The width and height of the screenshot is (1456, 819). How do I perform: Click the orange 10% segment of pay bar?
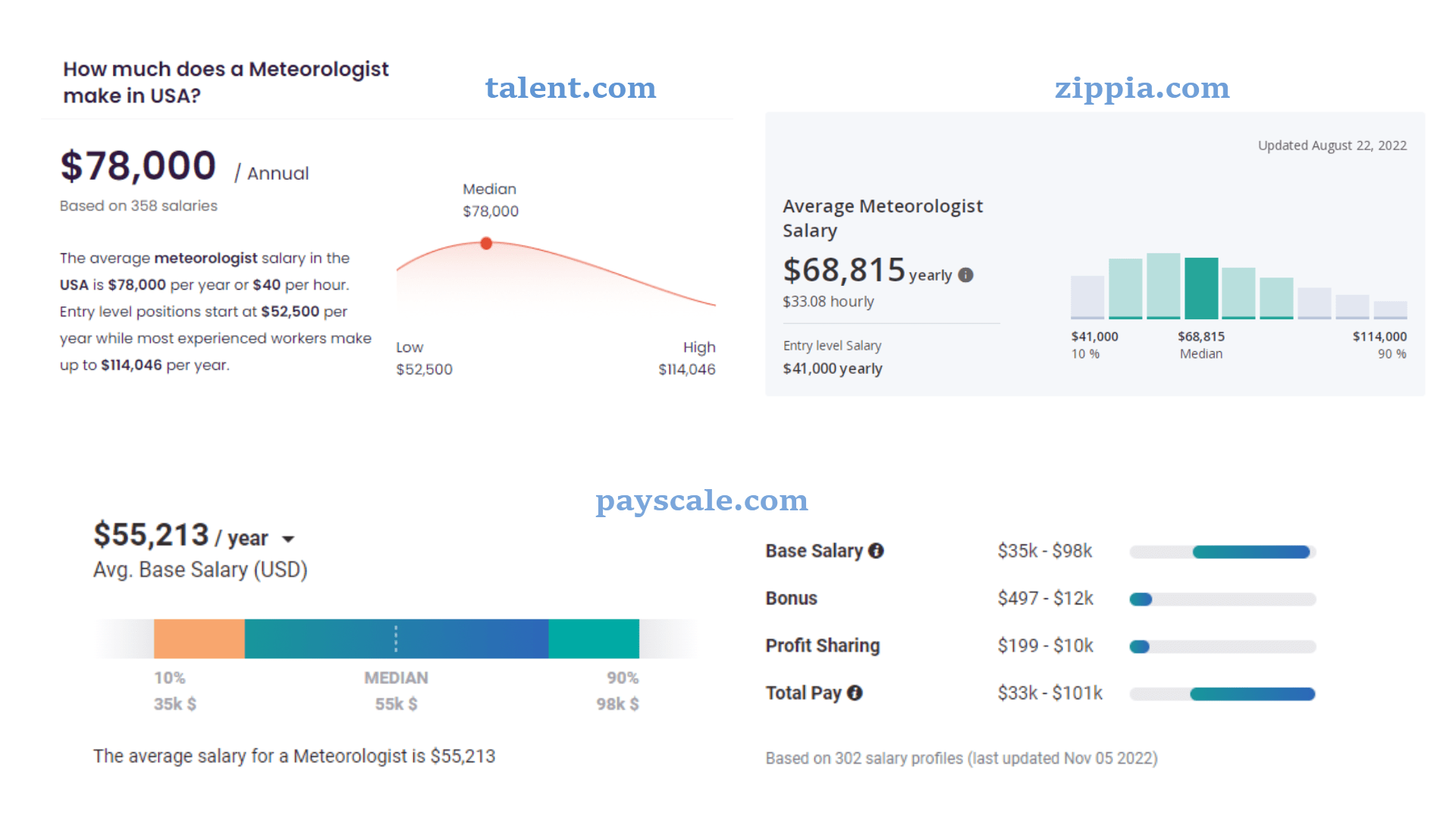tap(199, 639)
